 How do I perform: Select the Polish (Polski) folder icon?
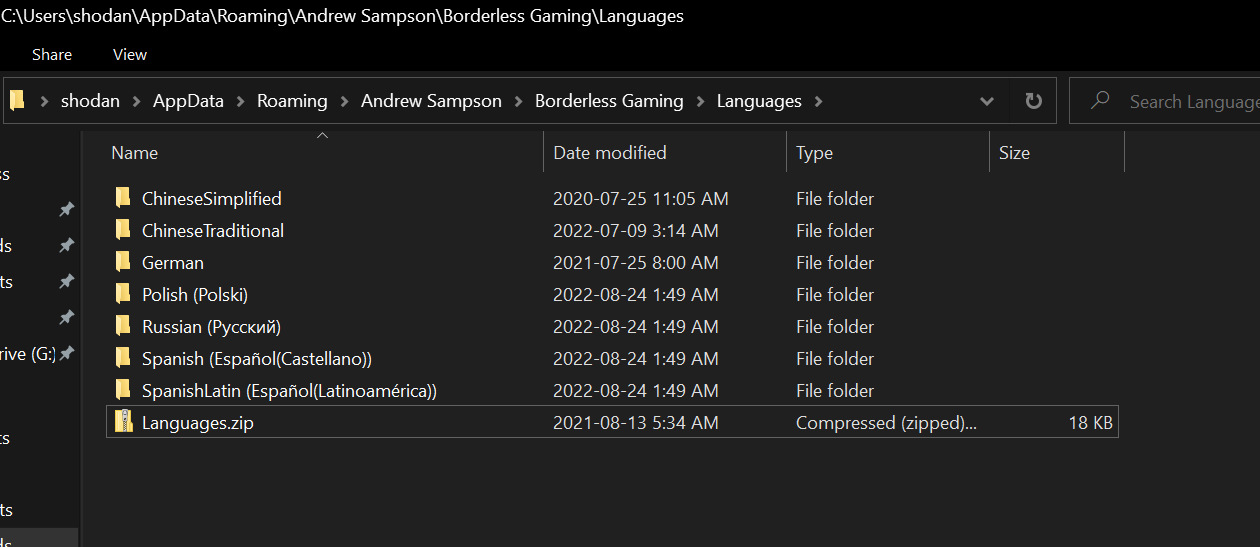click(x=123, y=294)
